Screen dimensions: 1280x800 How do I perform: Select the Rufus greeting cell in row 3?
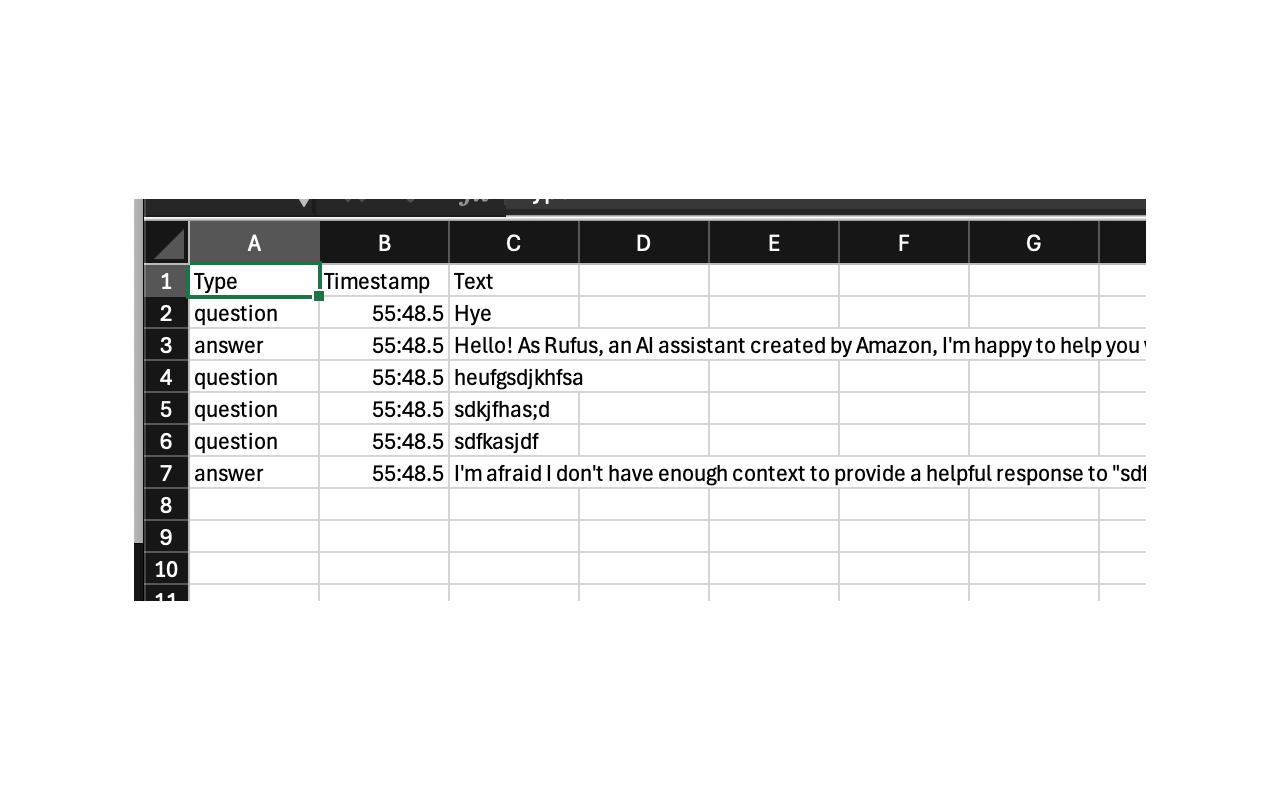click(x=798, y=345)
